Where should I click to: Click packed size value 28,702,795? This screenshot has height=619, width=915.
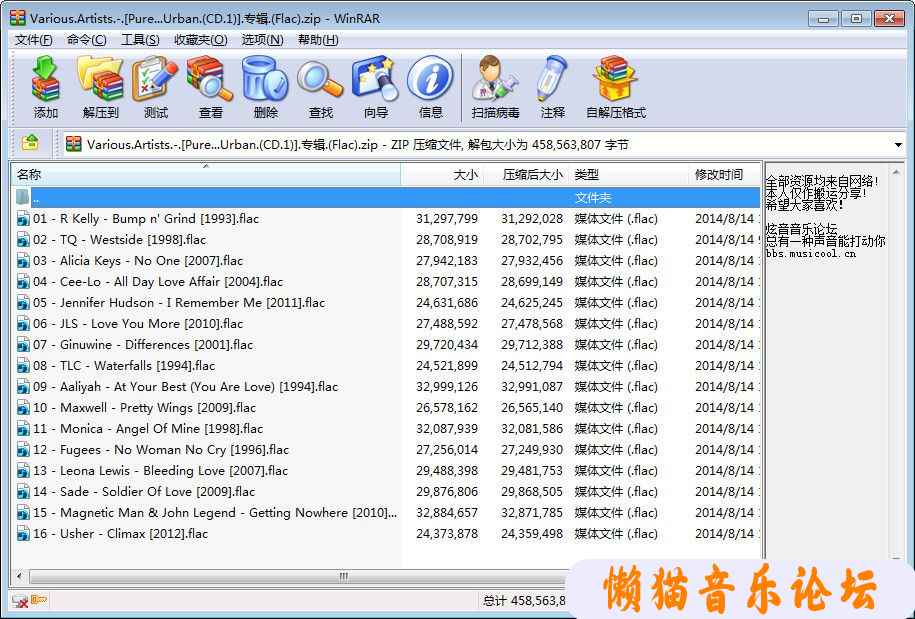coord(532,240)
